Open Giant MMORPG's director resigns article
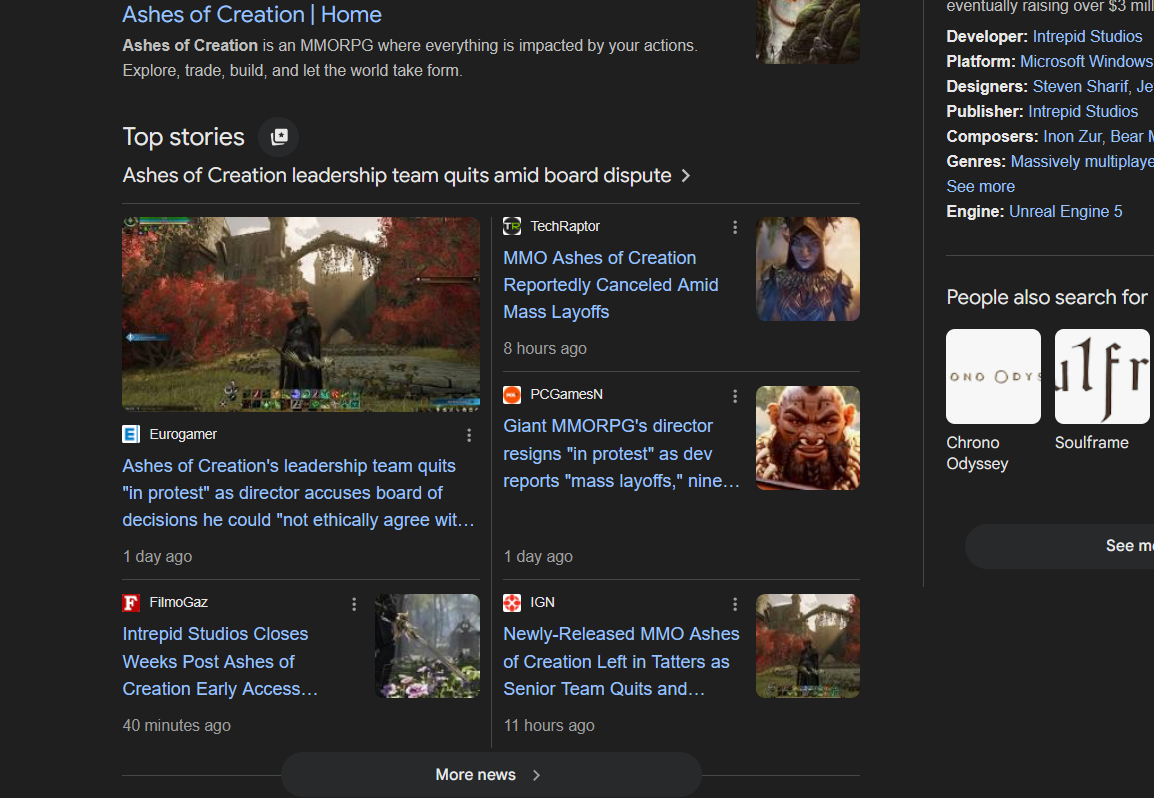The width and height of the screenshot is (1154, 798). pos(621,453)
